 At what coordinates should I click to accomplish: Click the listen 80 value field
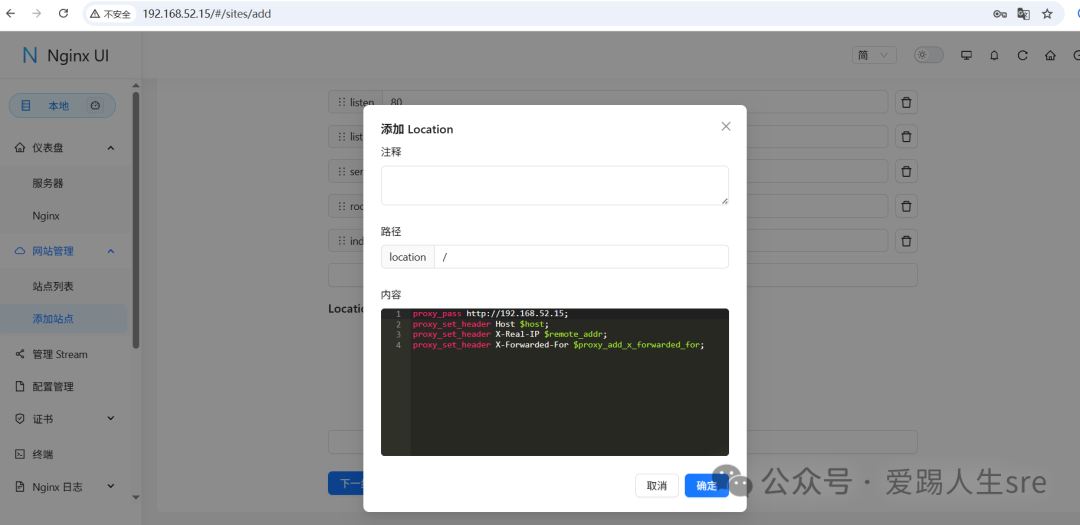point(635,102)
